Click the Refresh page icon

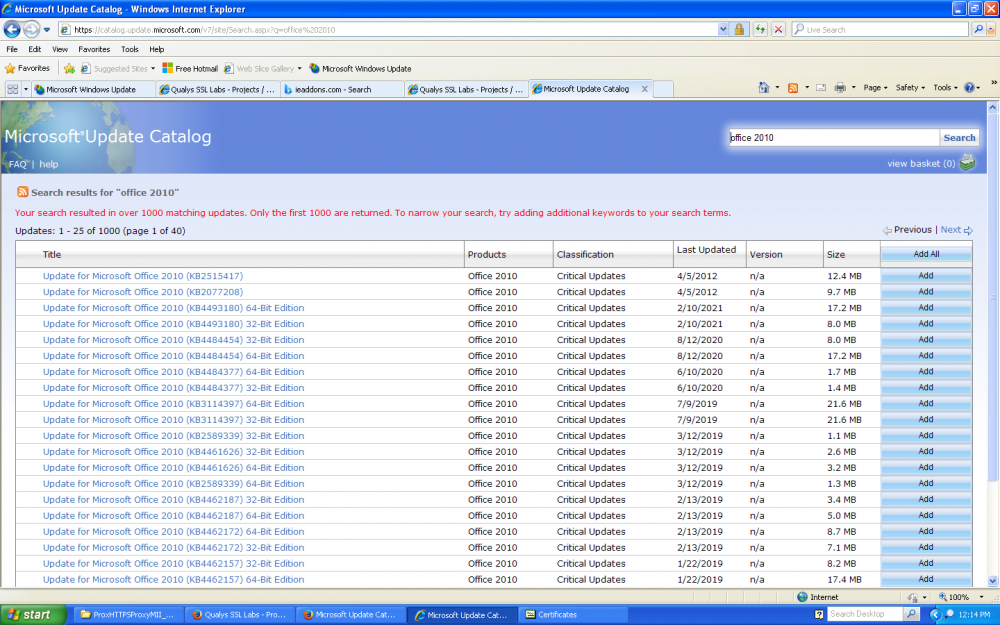(x=761, y=30)
